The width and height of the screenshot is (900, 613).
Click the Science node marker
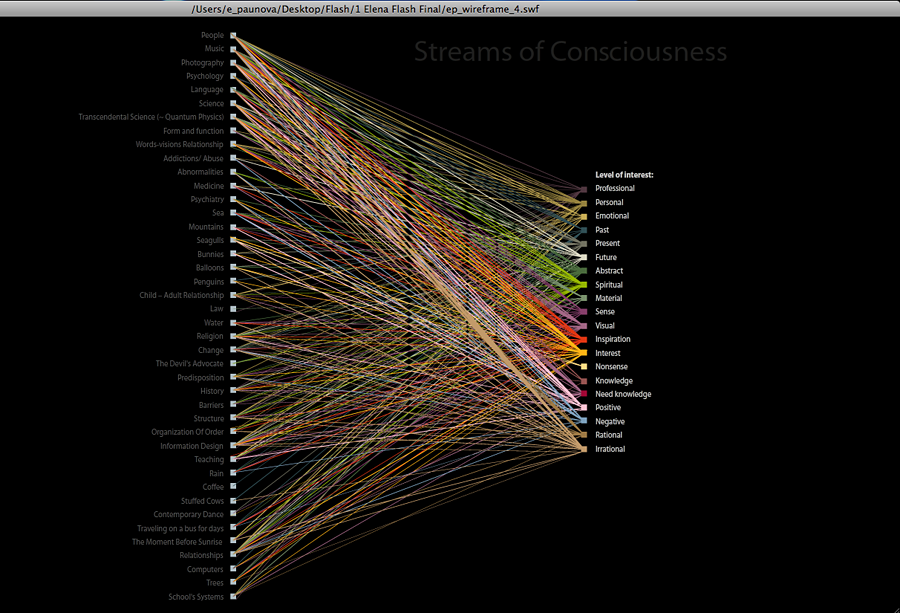click(x=233, y=103)
